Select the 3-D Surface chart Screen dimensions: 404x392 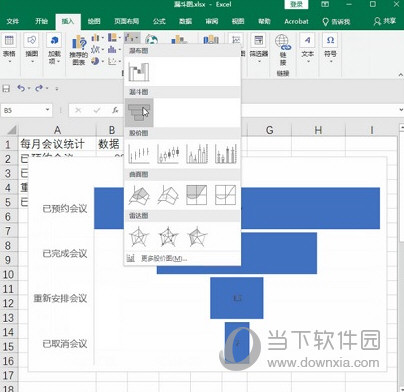[139, 195]
